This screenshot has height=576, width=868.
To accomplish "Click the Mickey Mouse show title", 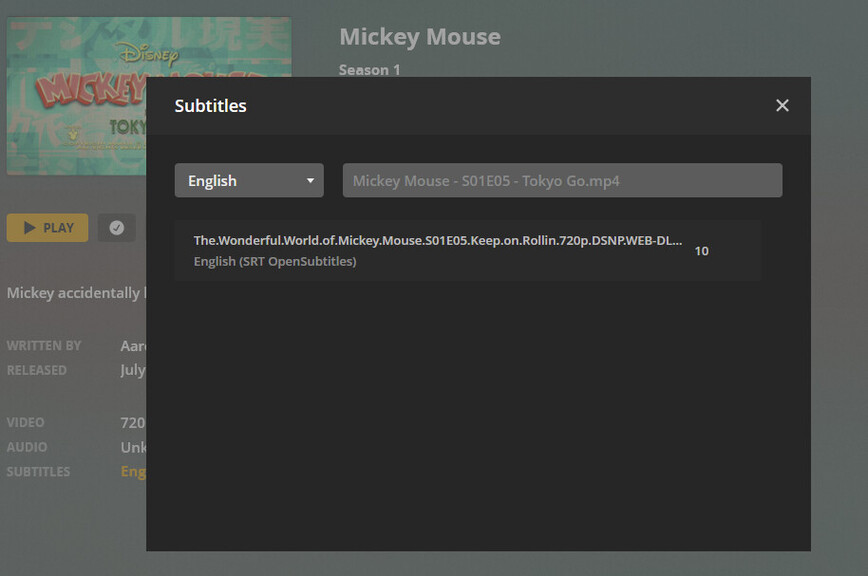I will tap(420, 37).
